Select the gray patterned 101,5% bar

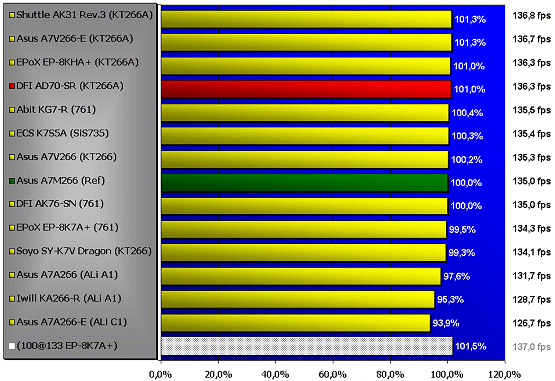pyautogui.click(x=307, y=346)
